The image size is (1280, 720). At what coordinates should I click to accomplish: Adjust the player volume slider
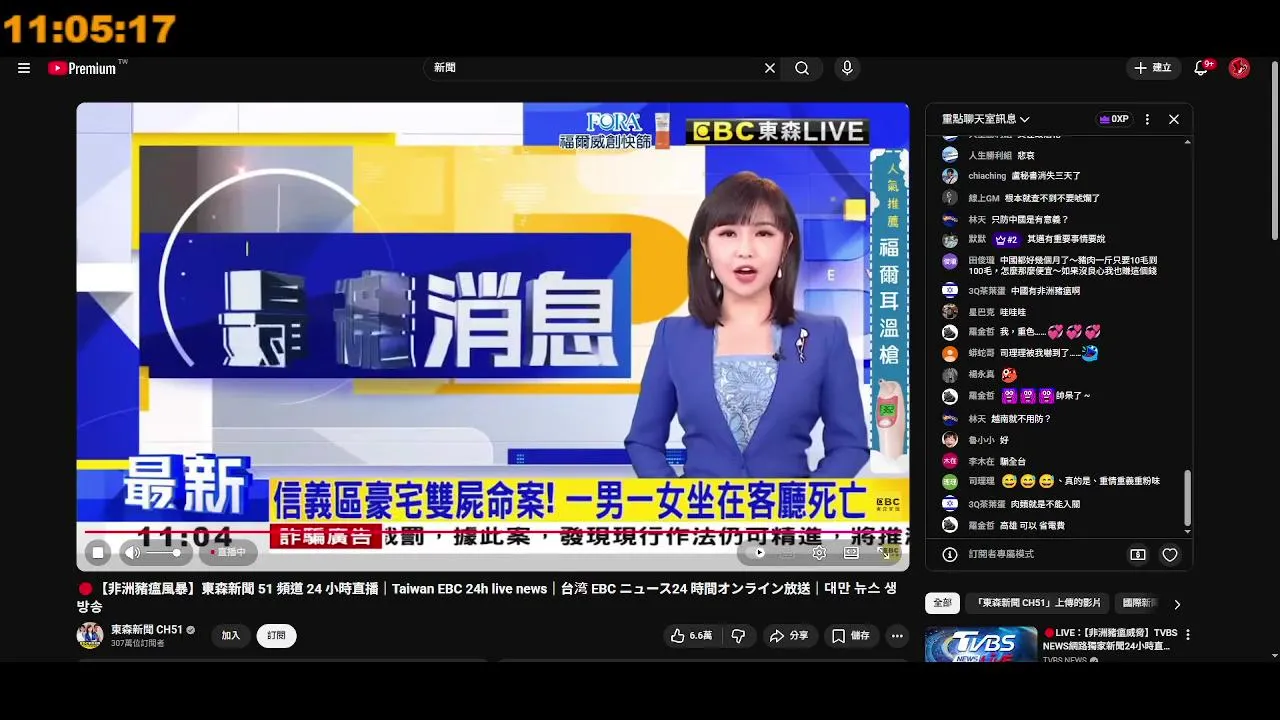click(164, 552)
